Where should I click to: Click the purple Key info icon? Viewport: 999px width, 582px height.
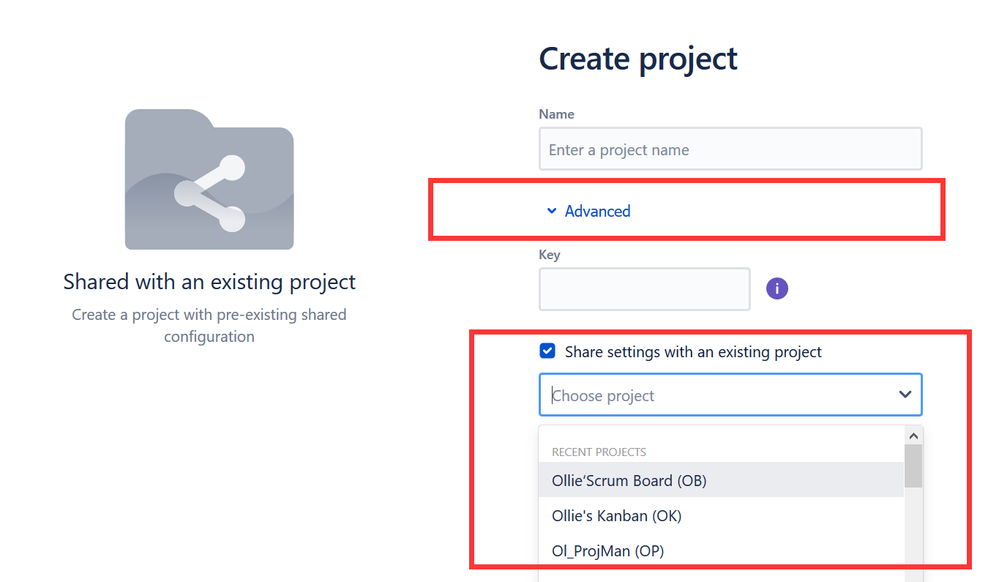[x=777, y=289]
